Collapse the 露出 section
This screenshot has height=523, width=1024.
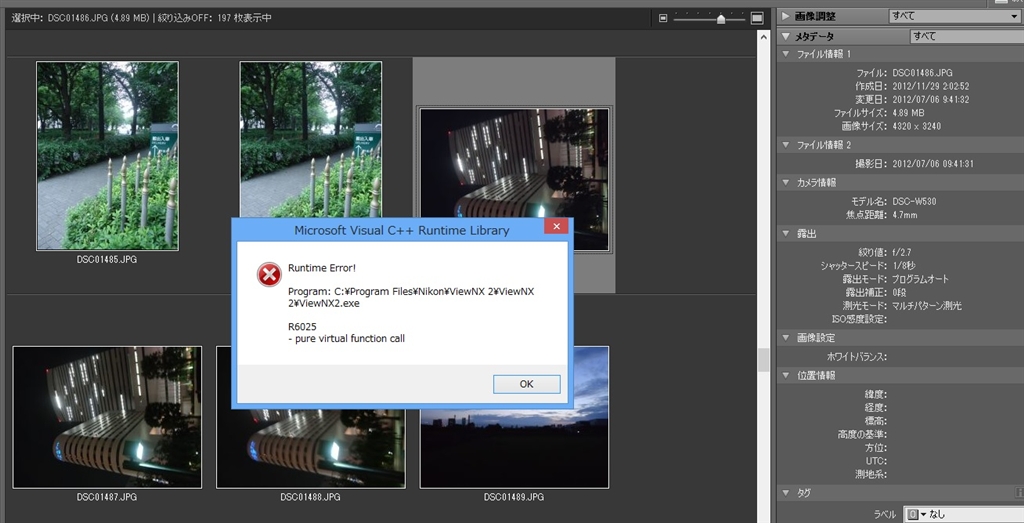(x=786, y=233)
